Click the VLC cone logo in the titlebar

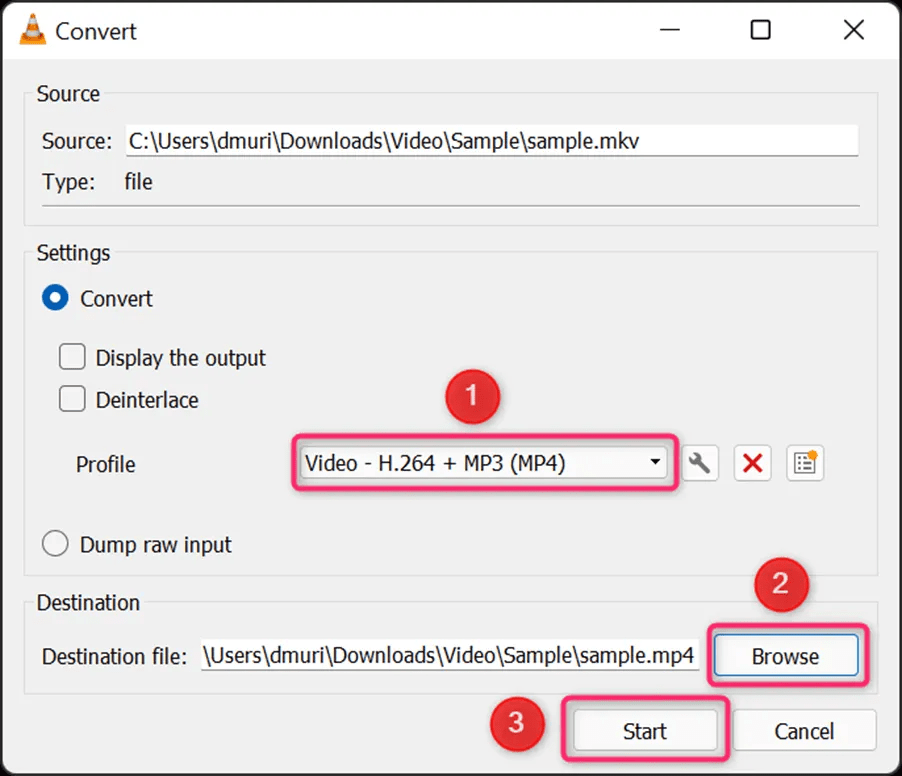pos(31,30)
